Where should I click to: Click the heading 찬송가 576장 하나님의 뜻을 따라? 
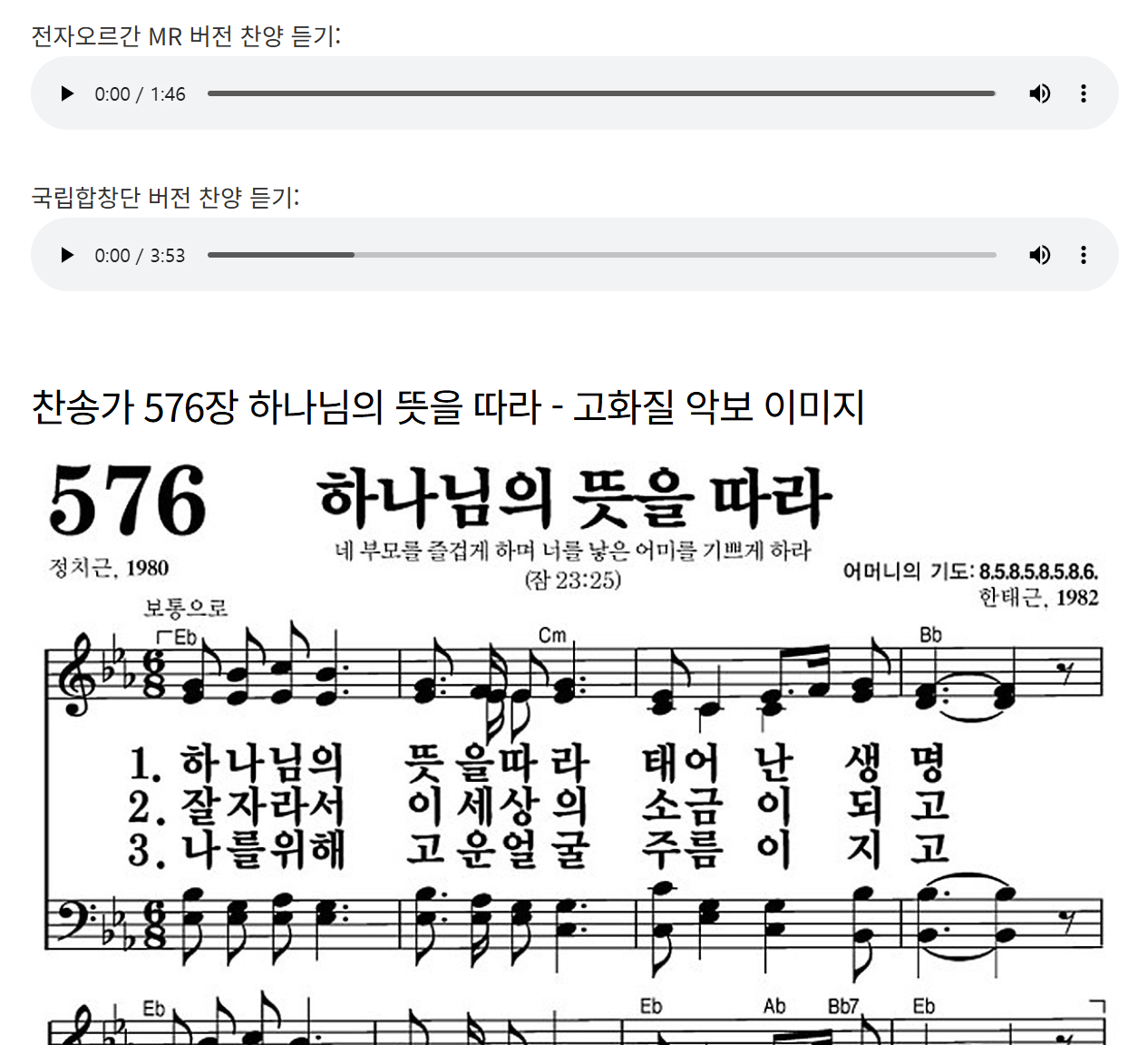[448, 406]
